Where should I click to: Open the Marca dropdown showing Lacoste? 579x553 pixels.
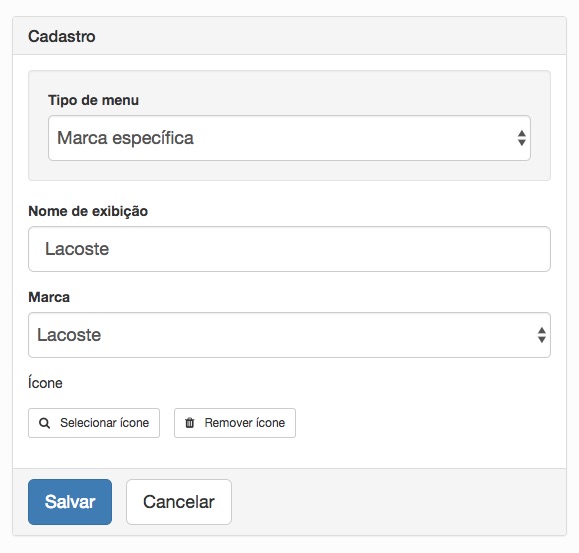coord(289,335)
